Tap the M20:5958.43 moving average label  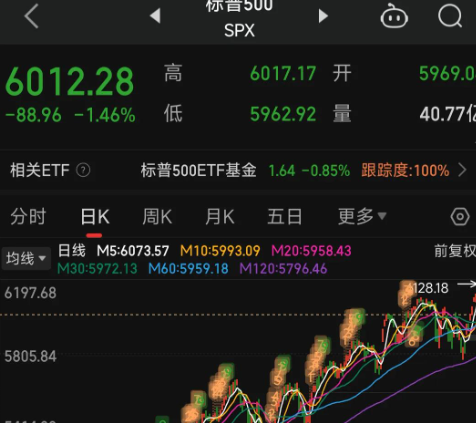click(x=311, y=251)
